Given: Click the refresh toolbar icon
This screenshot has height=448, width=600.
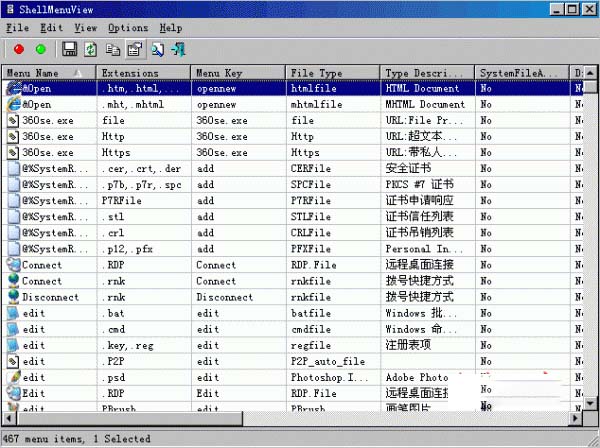Looking at the screenshot, I should click(x=91, y=50).
